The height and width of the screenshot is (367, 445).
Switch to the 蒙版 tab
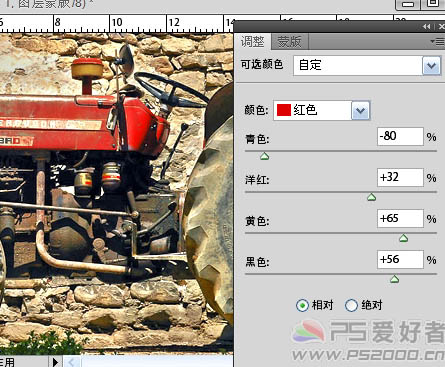coord(289,42)
